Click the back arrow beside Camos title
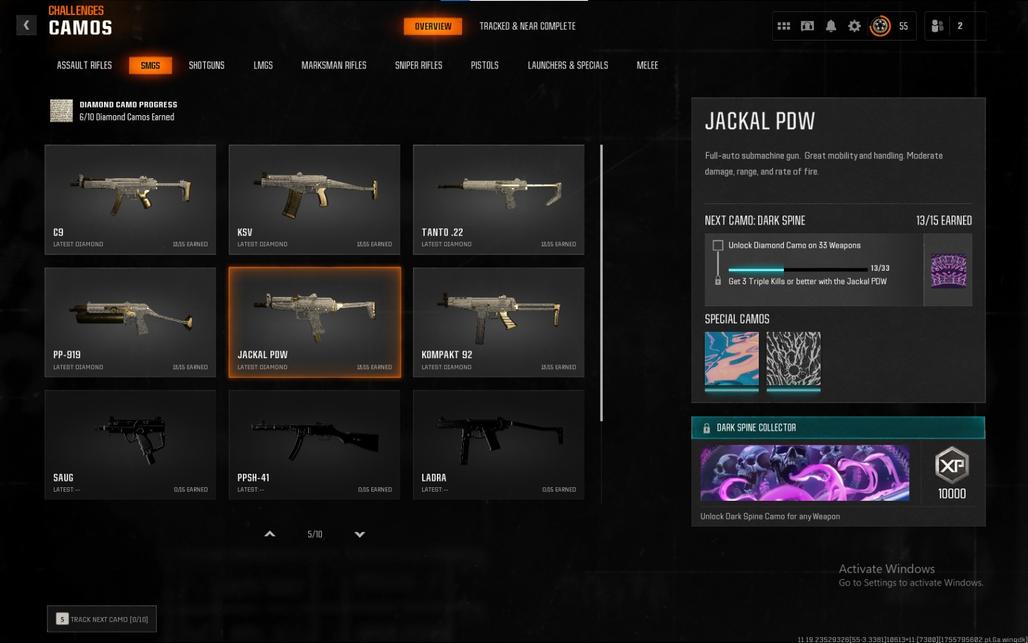The width and height of the screenshot is (1028, 643). click(26, 26)
